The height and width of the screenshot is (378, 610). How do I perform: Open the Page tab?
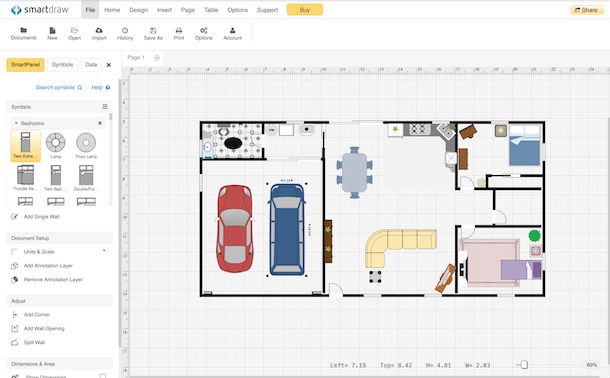click(188, 10)
